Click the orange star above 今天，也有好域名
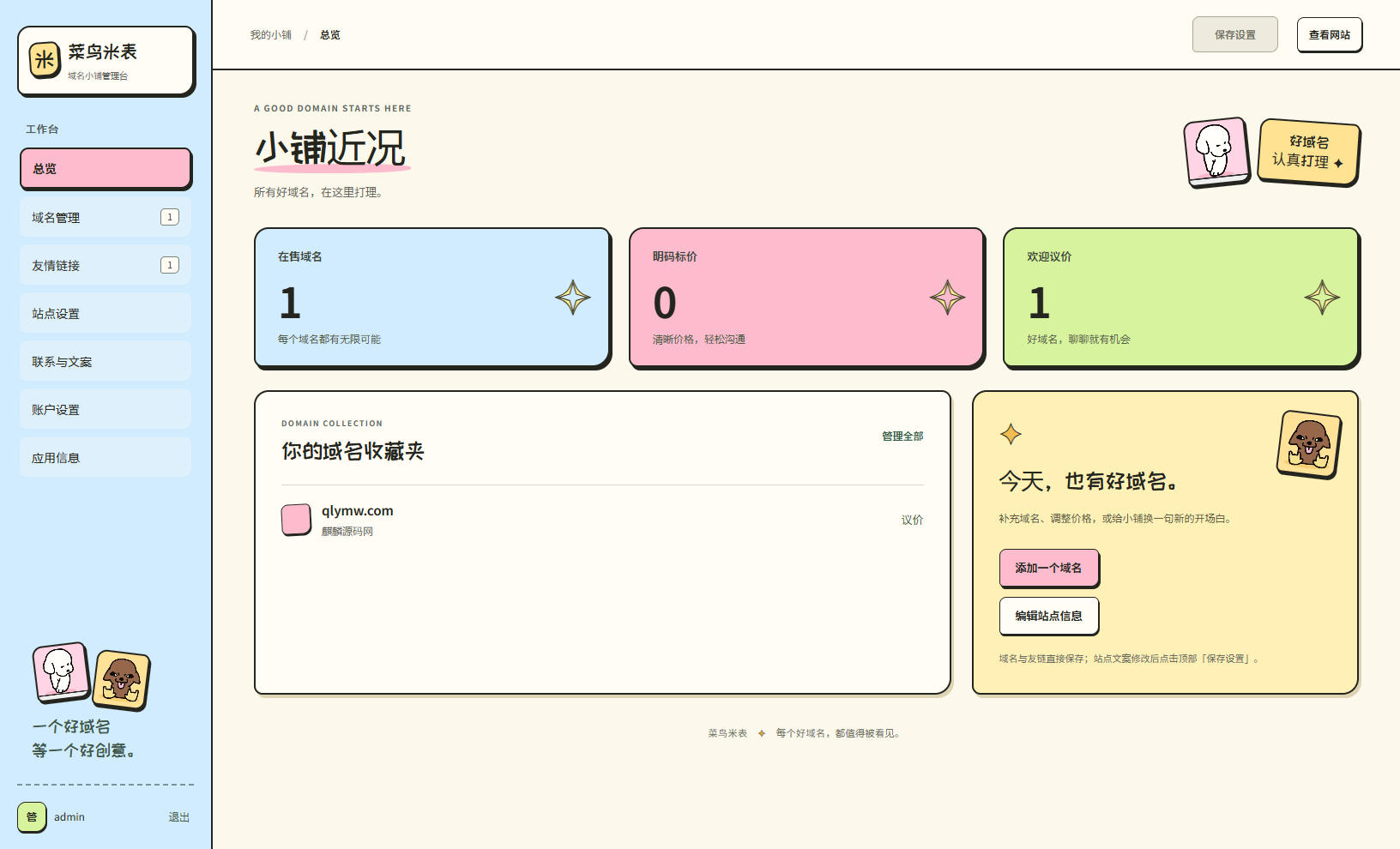 (1011, 434)
